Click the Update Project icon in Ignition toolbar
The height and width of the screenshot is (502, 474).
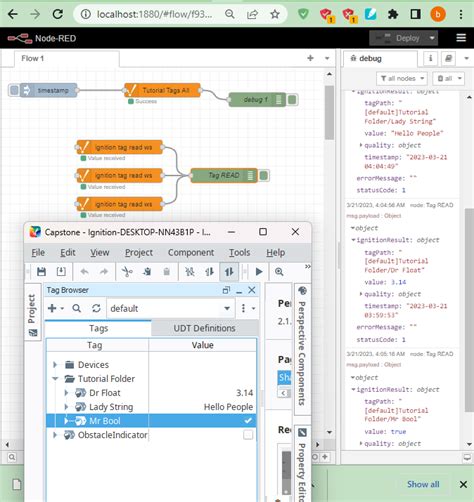pos(61,272)
